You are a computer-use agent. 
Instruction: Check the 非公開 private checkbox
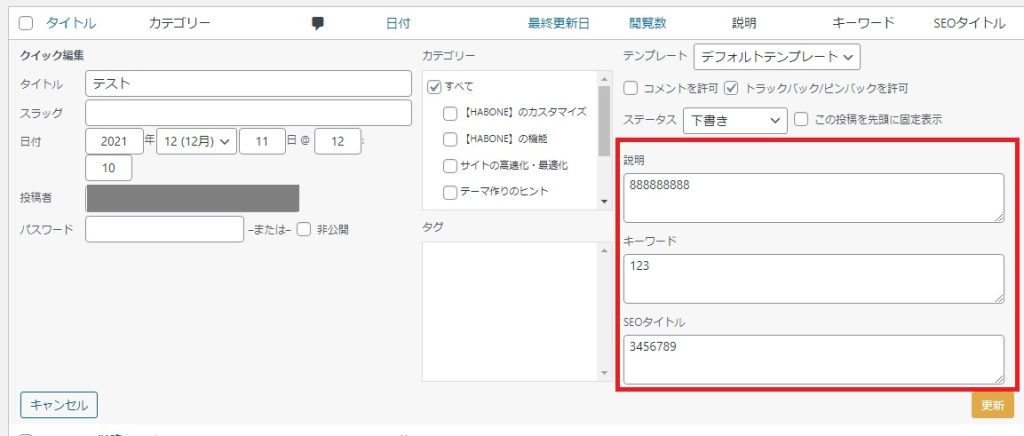304,229
